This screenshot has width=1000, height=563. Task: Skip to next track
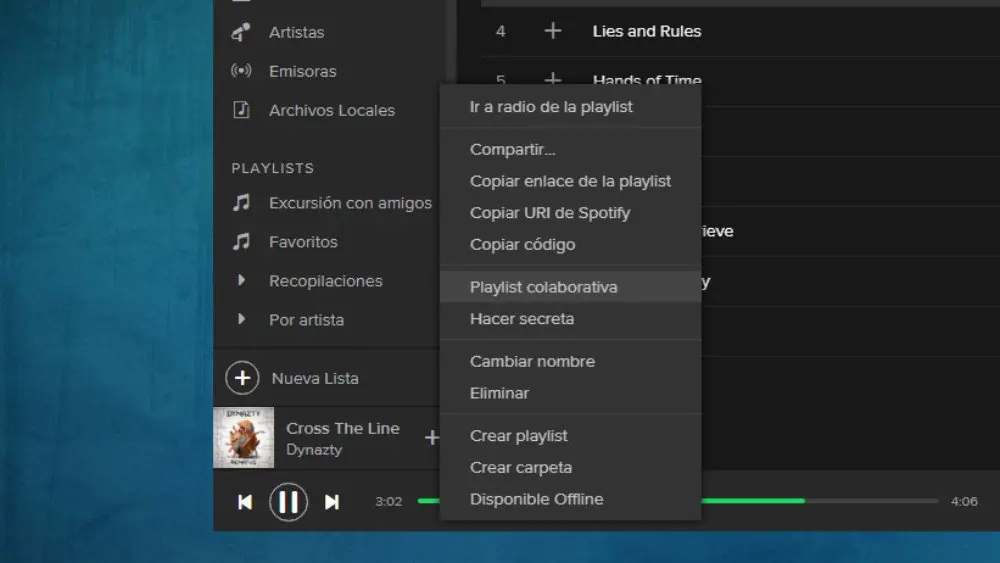coord(332,502)
